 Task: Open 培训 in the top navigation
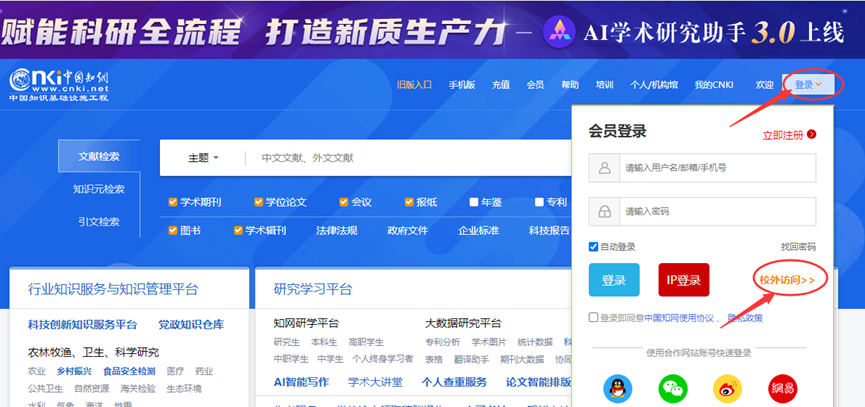[x=605, y=85]
